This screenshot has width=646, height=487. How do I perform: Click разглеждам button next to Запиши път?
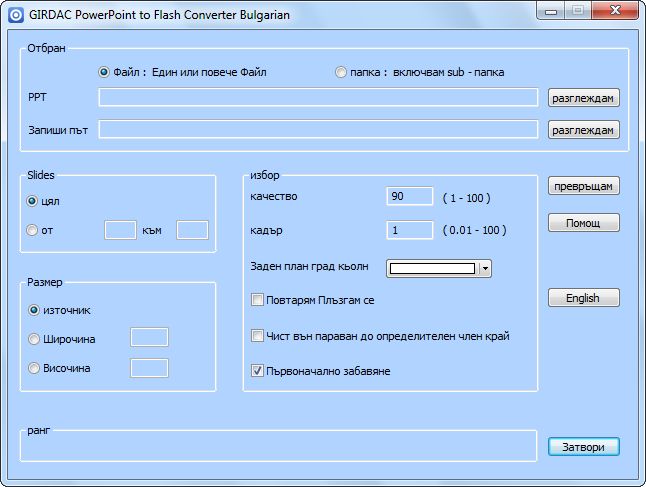tap(583, 130)
